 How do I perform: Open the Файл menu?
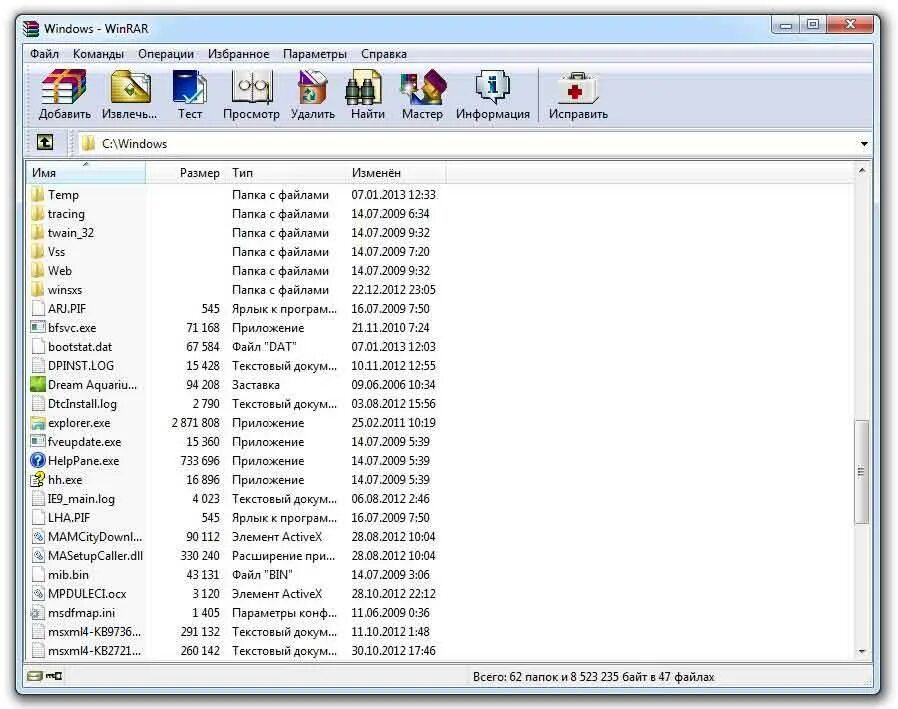pos(44,54)
